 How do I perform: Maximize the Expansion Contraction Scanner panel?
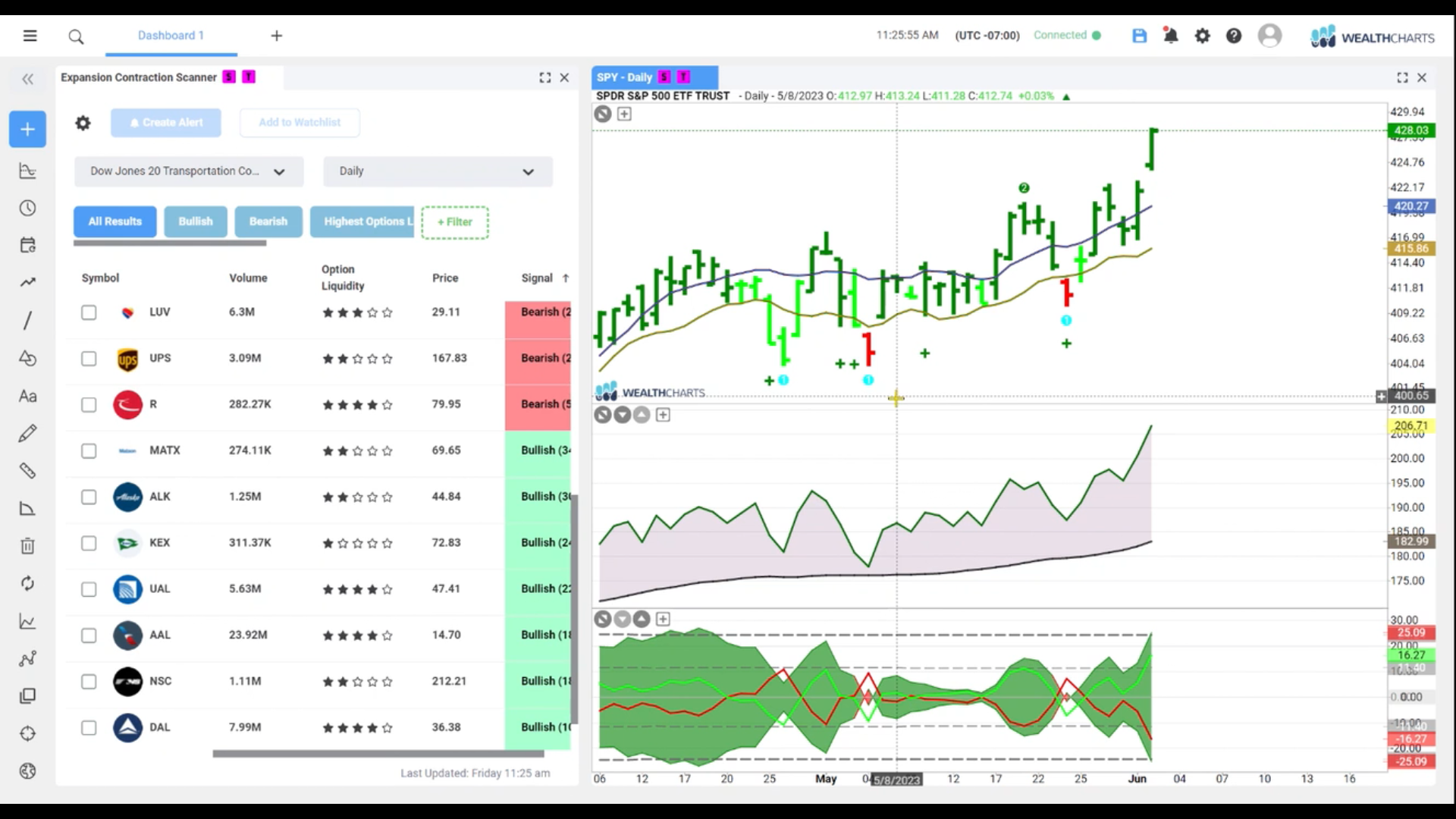tap(545, 77)
